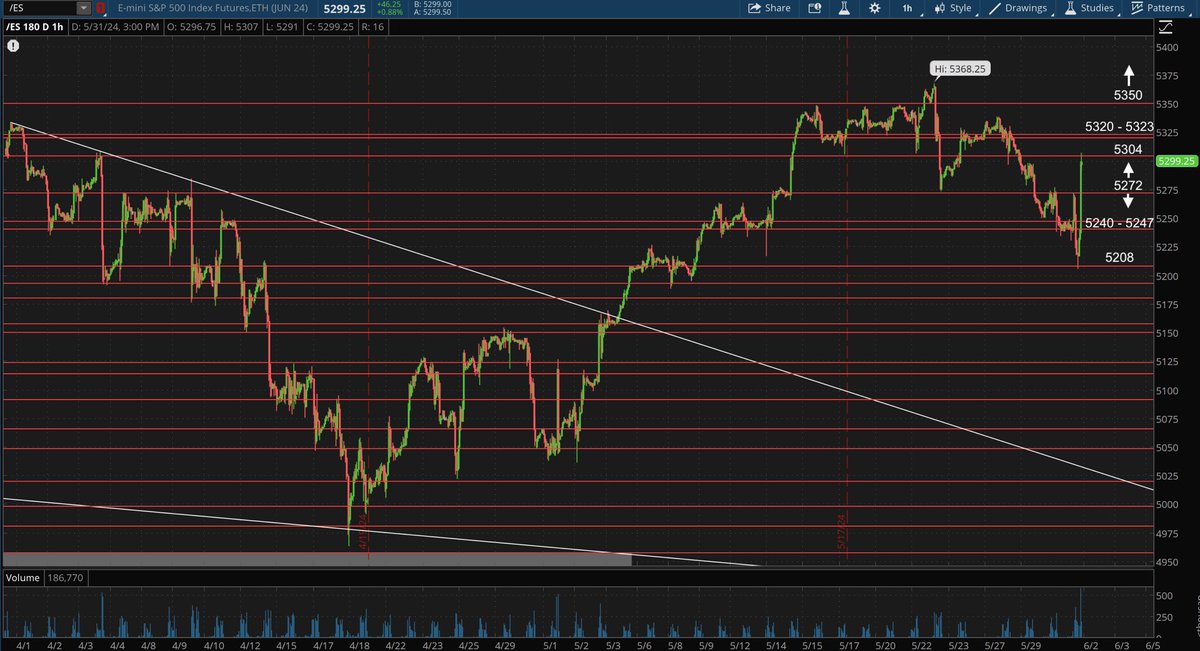
Task: Click the O: 5296.75 open value
Action: 193,25
